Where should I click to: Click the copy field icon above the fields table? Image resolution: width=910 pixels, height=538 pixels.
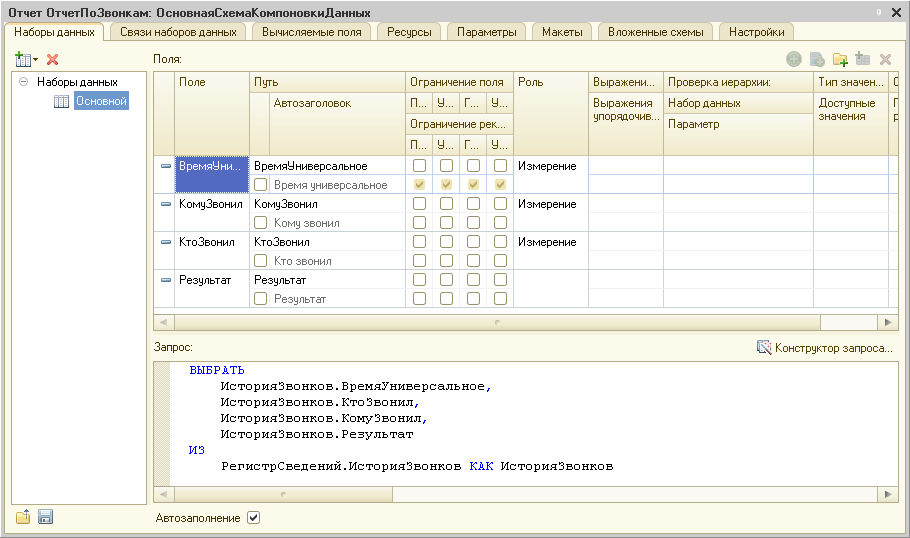[817, 59]
